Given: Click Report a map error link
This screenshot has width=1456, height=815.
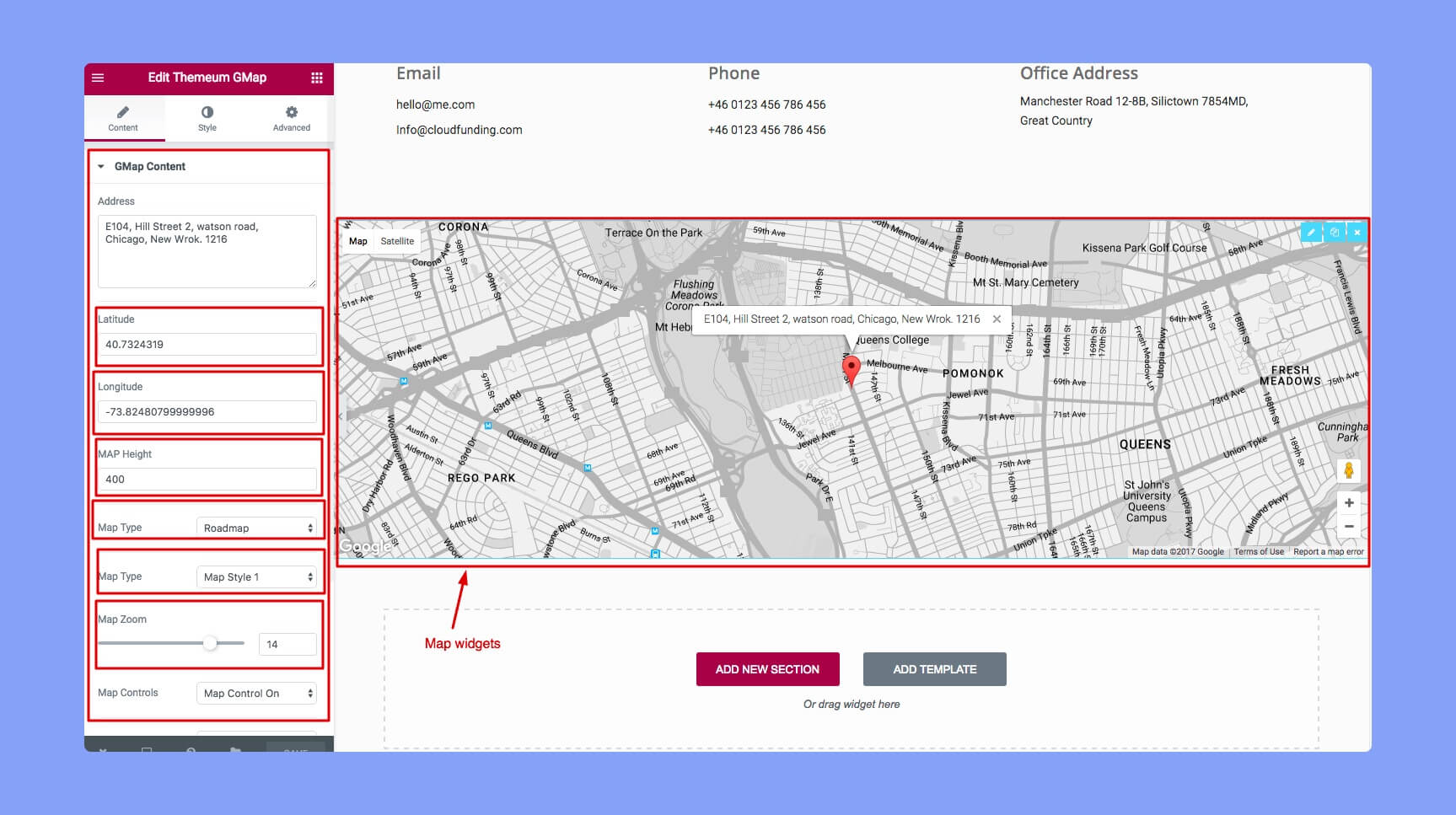Looking at the screenshot, I should pos(1328,552).
